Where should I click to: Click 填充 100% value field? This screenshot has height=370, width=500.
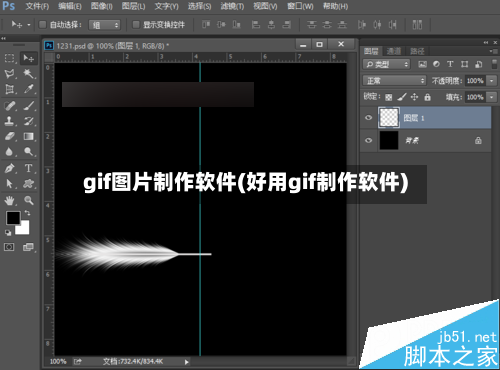475,97
